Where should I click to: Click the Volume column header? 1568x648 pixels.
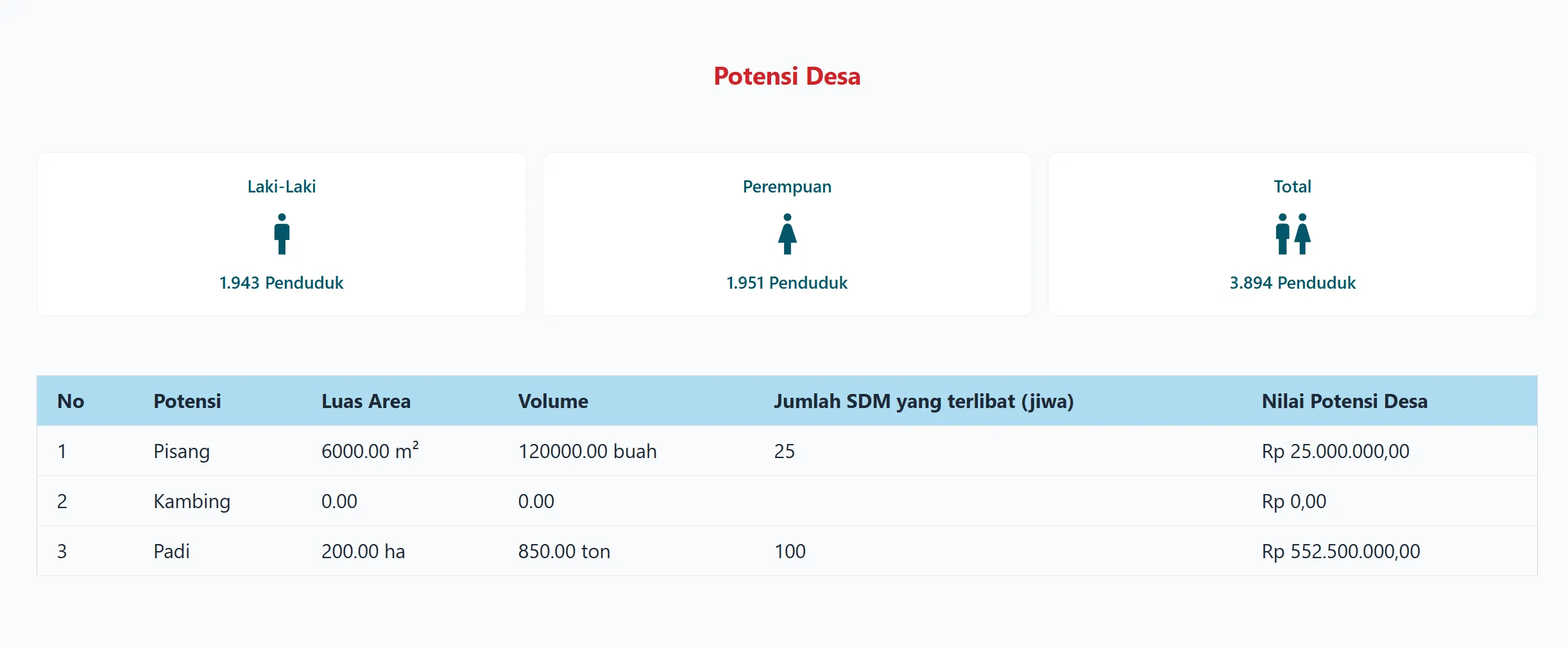click(553, 402)
